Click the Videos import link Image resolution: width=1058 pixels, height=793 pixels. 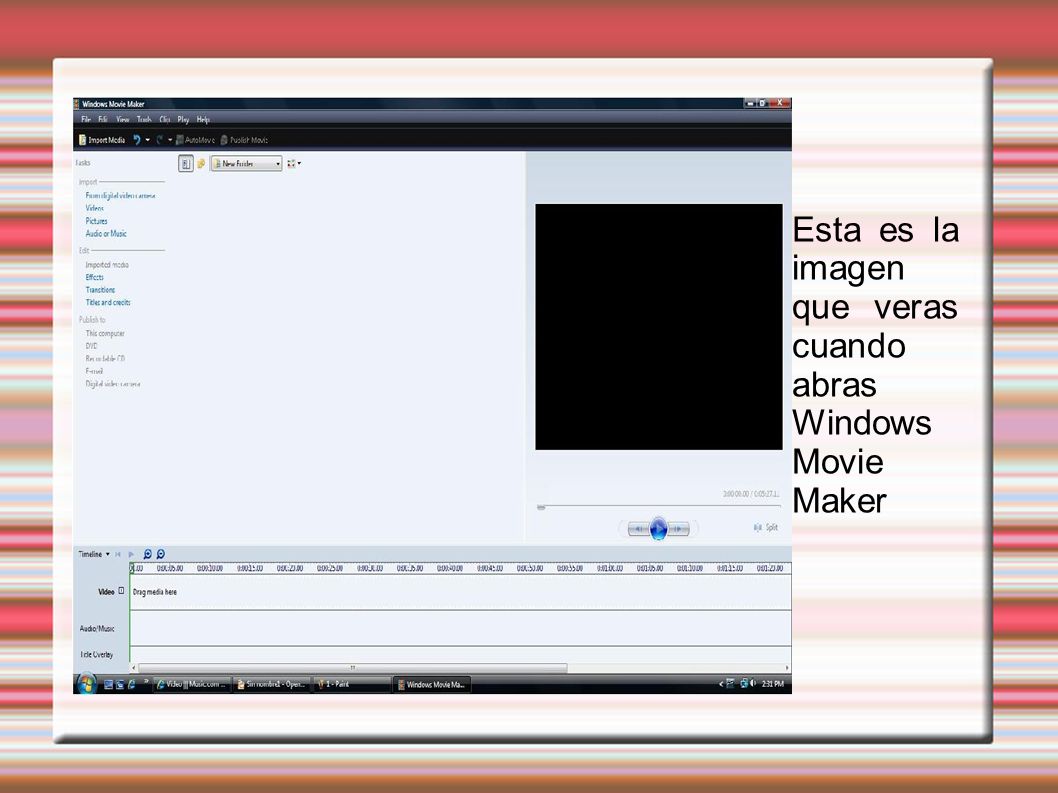point(94,208)
